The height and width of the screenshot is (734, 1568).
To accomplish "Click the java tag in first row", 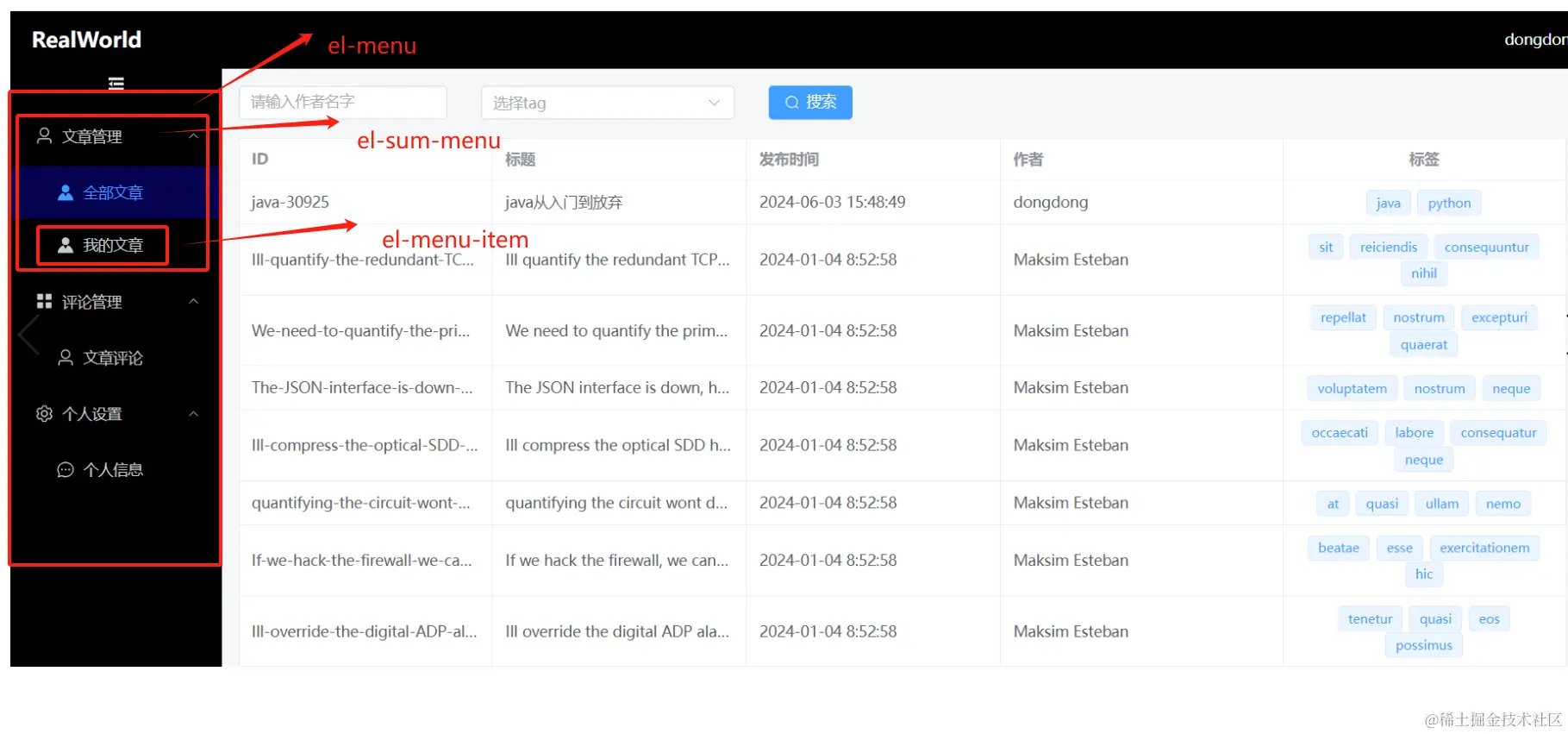I will point(1388,203).
